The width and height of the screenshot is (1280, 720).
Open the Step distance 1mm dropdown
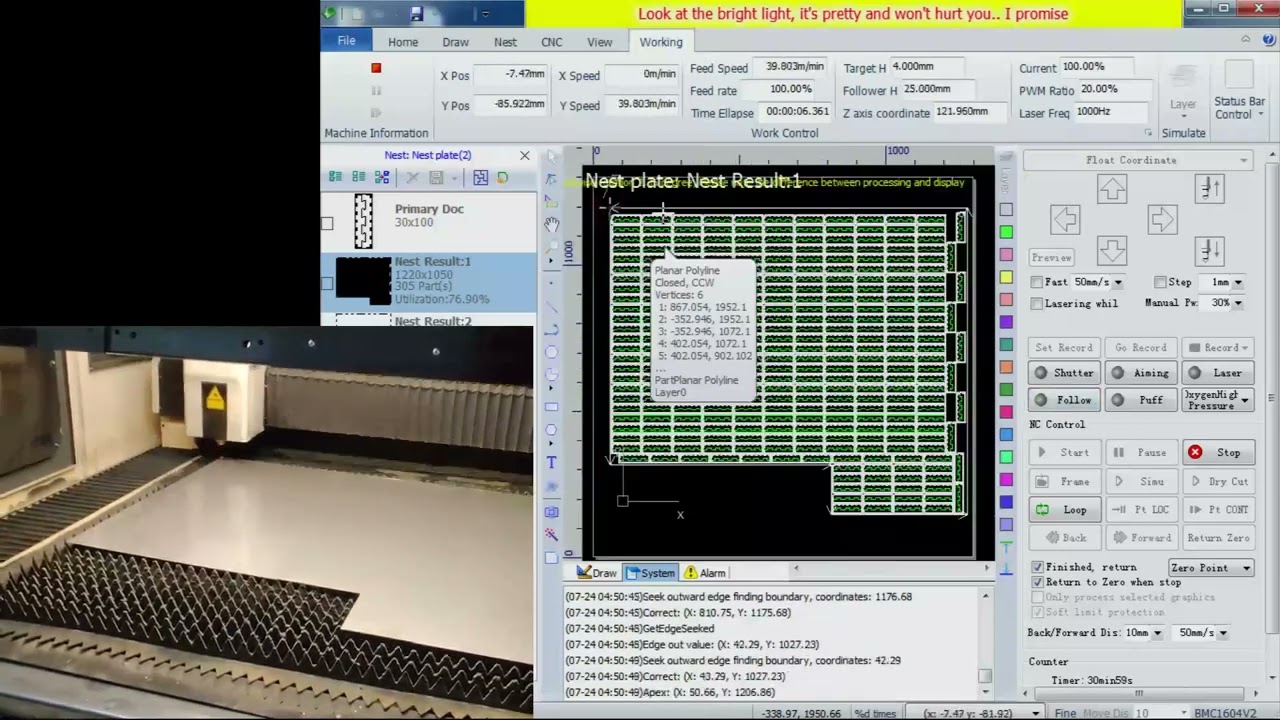click(x=1238, y=283)
